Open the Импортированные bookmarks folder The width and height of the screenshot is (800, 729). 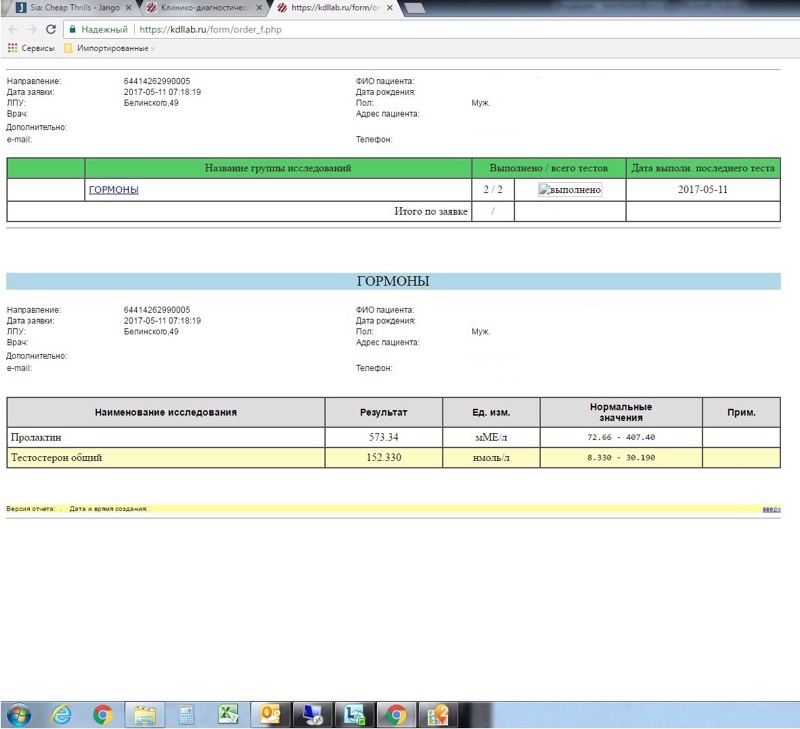click(x=106, y=48)
